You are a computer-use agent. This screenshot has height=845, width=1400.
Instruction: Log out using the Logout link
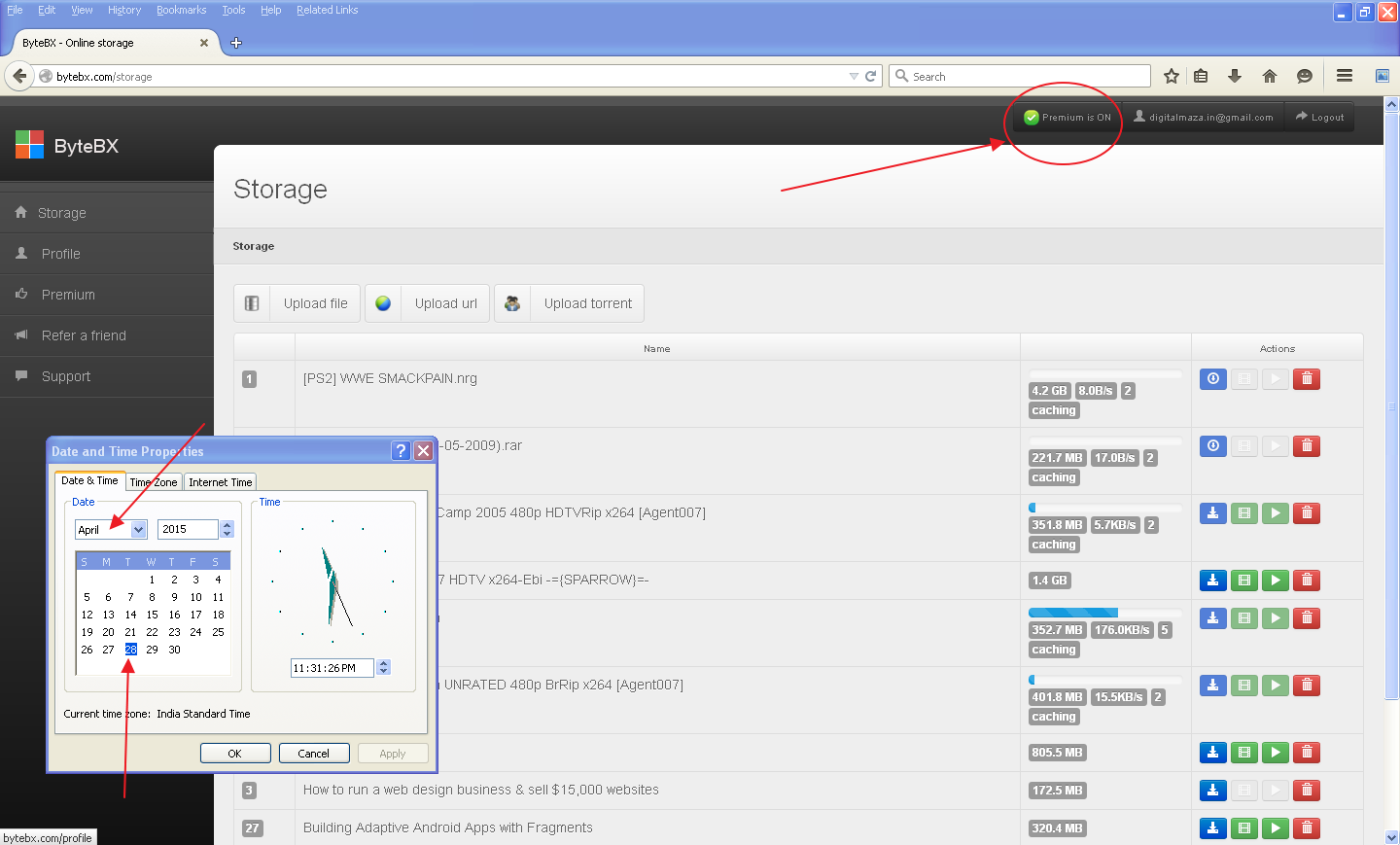[1319, 117]
